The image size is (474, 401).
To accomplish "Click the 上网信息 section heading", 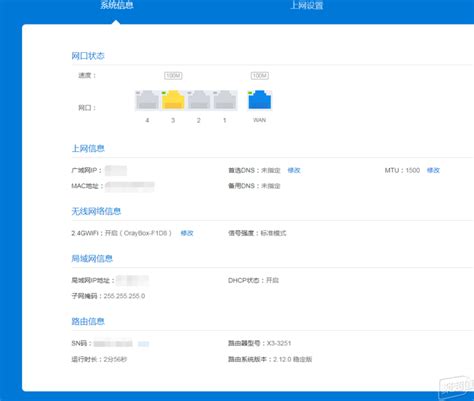I will [x=88, y=148].
